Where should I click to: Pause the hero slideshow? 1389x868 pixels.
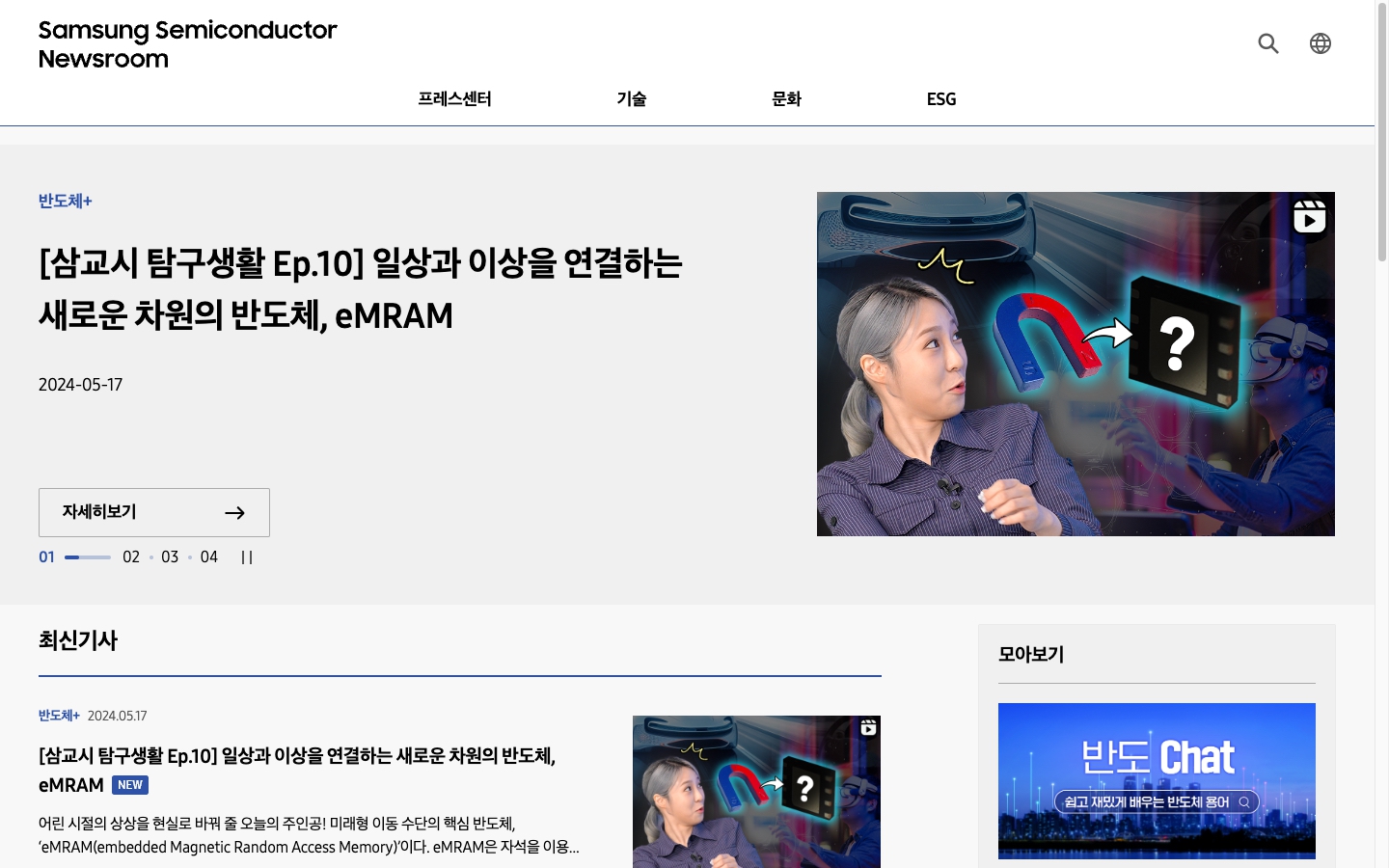coord(247,557)
